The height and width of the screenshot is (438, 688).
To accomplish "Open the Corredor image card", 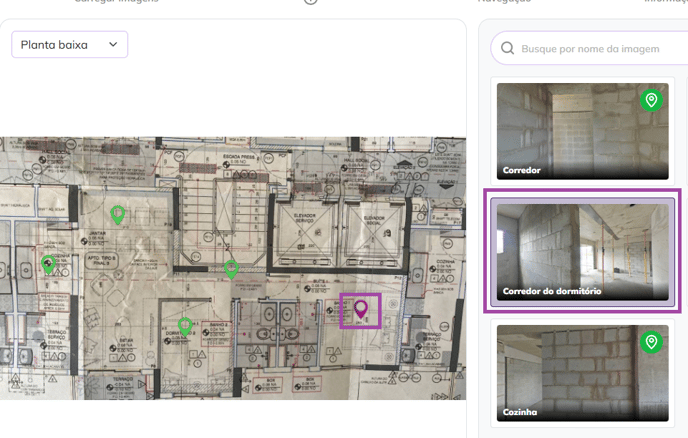I will point(582,131).
